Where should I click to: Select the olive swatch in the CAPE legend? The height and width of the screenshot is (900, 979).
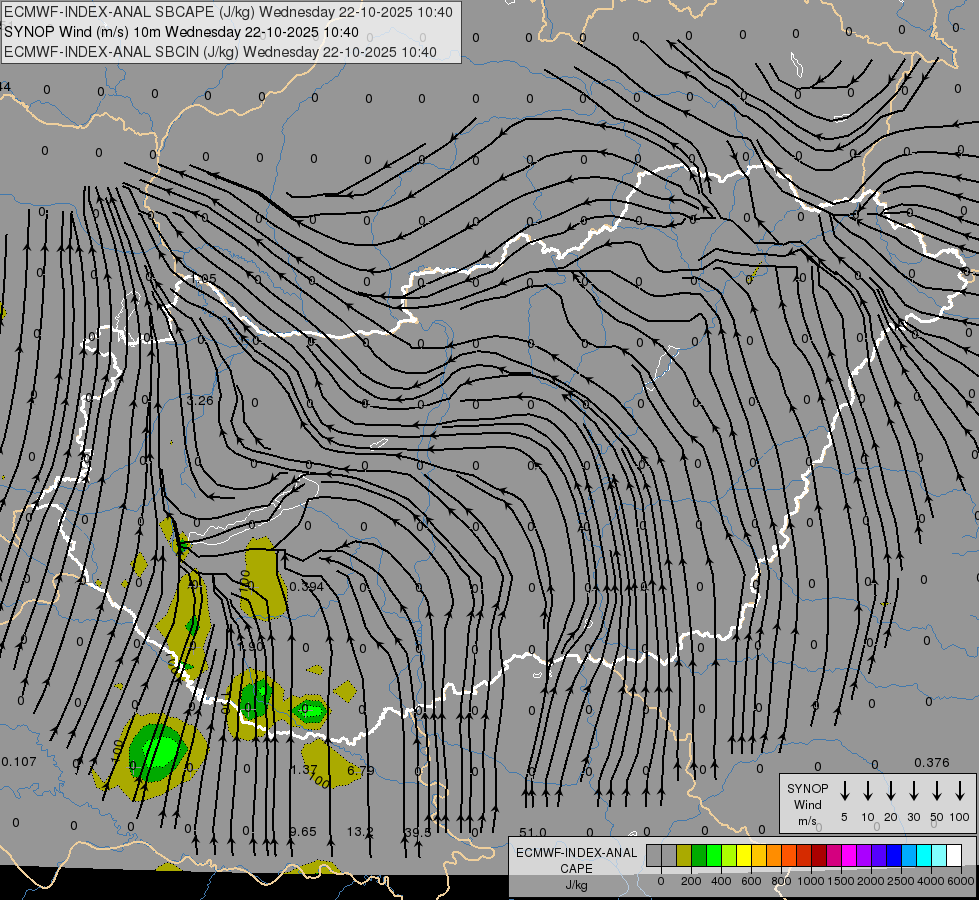coord(684,855)
